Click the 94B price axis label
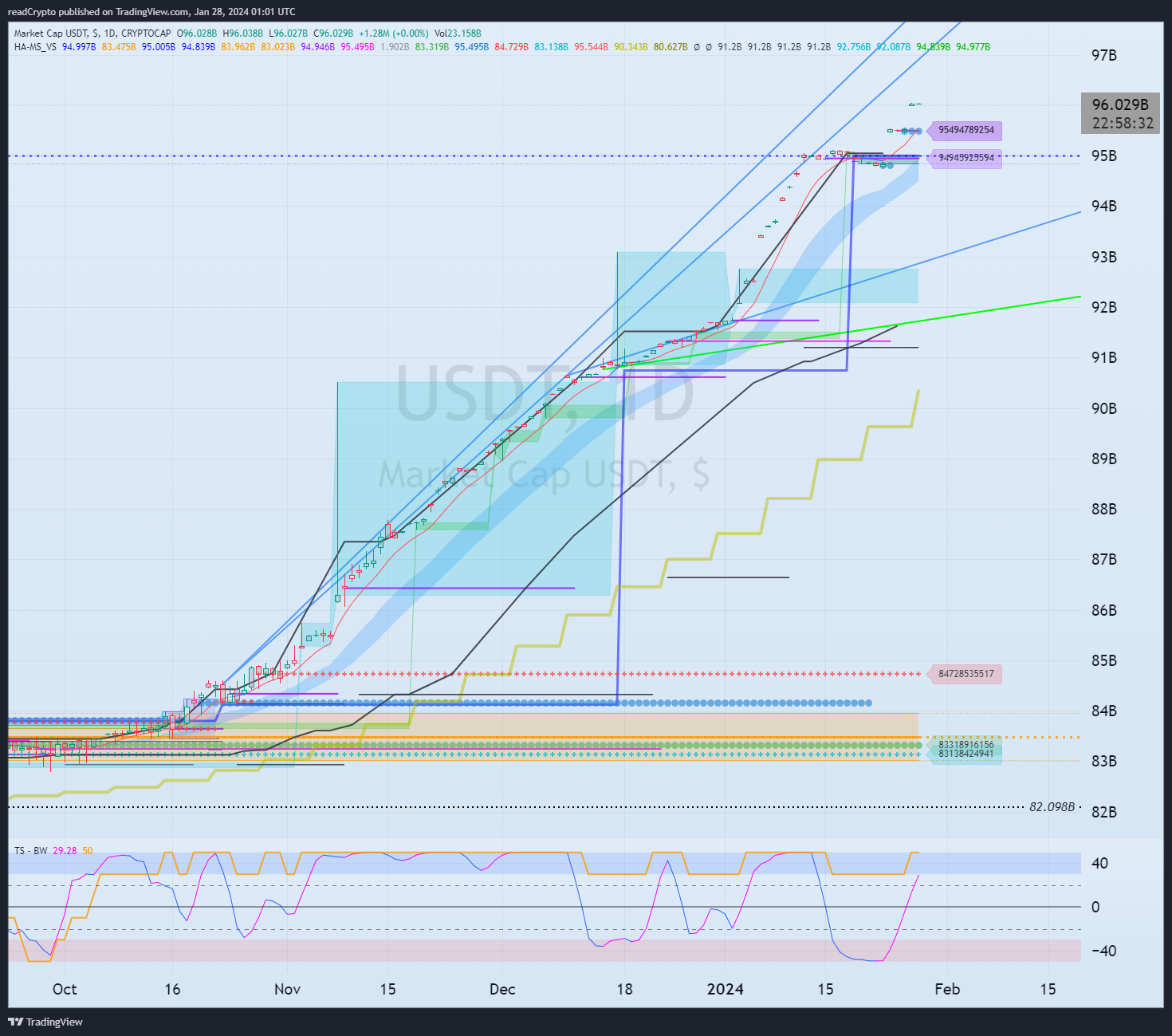1172x1036 pixels. (1104, 207)
